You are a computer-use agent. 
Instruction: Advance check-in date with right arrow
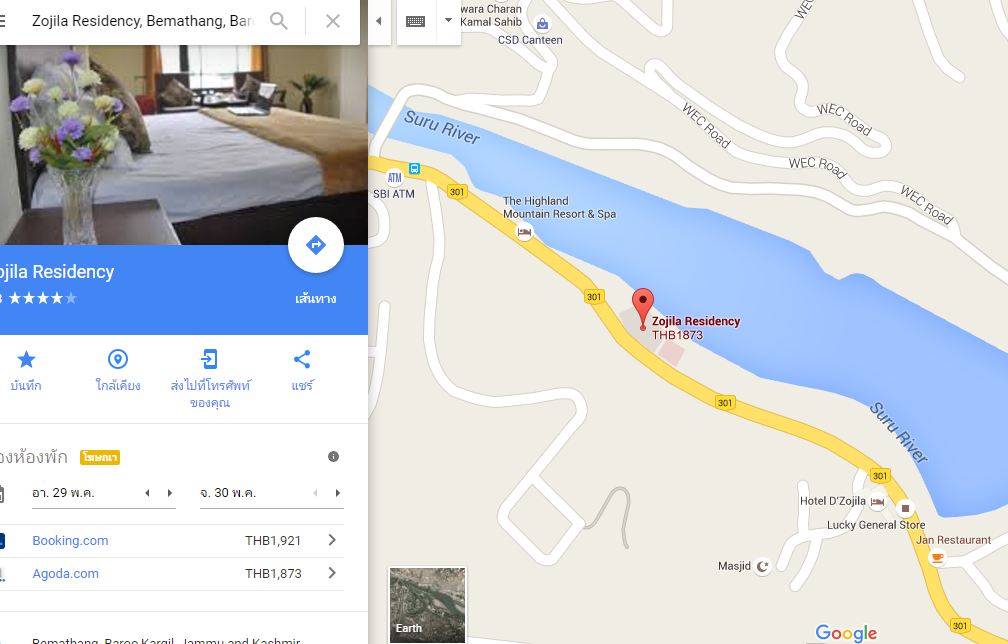point(170,493)
